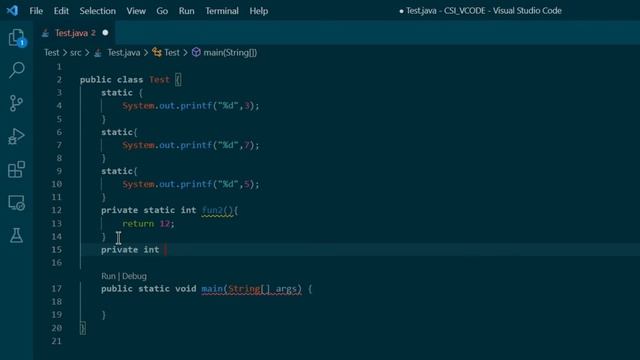This screenshot has width=640, height=360.
Task: Click the fun2() method name
Action: pyautogui.click(x=217, y=210)
